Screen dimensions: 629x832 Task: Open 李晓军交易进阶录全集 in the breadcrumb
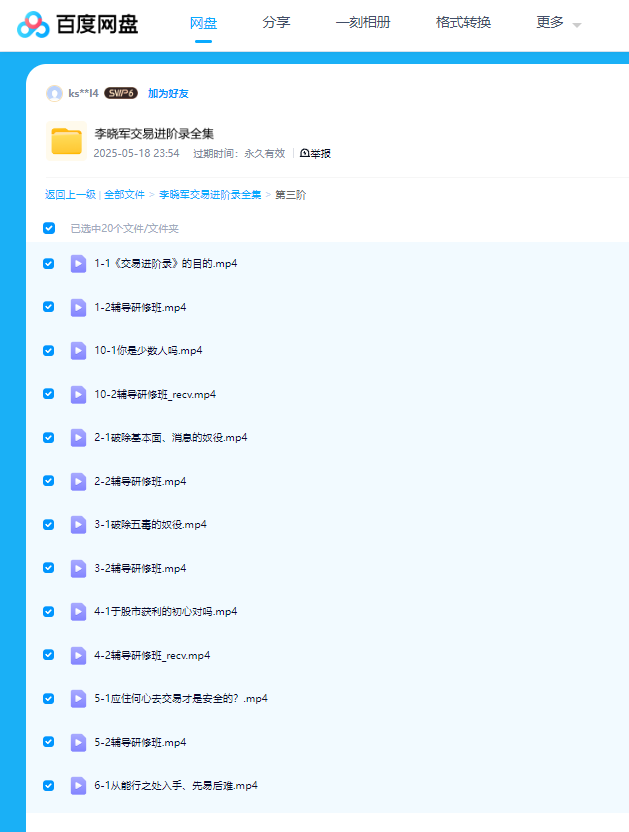pos(210,195)
